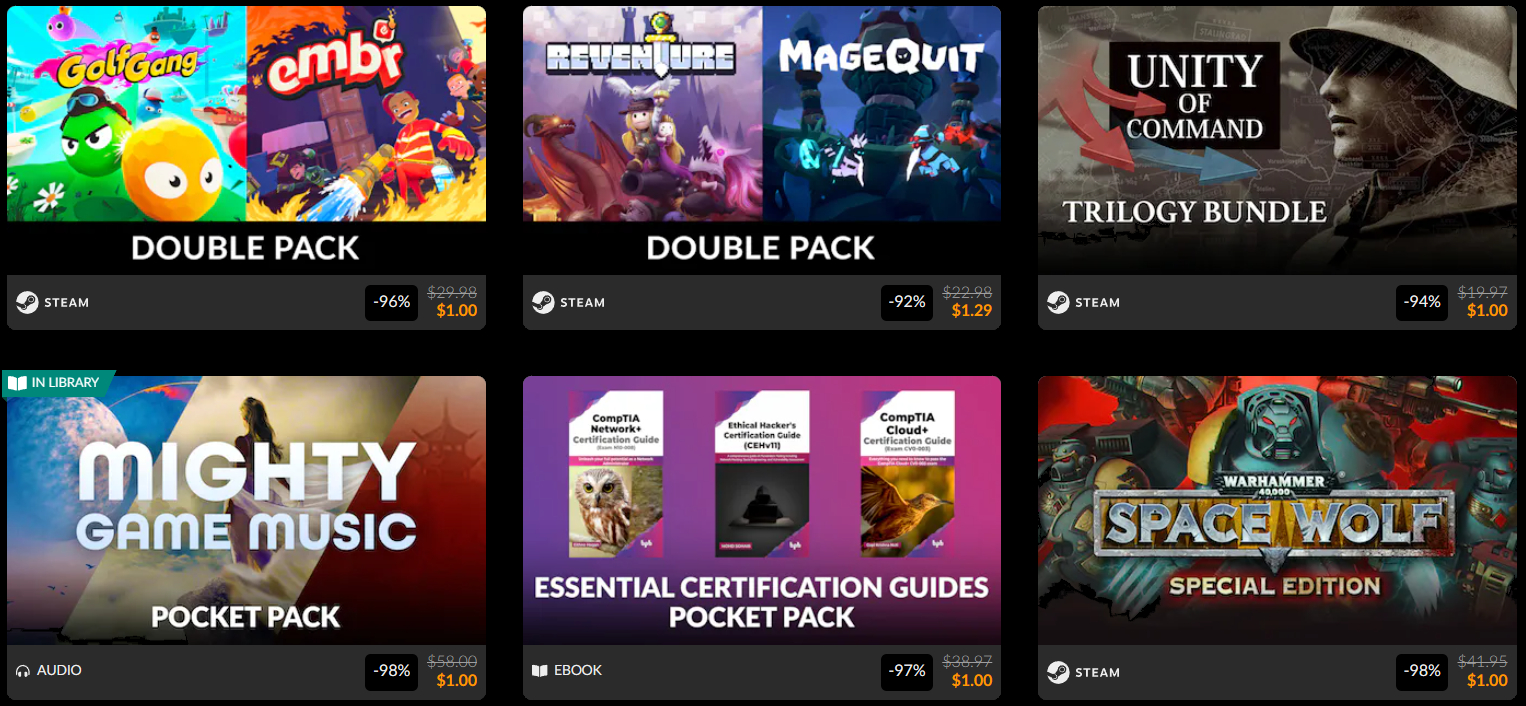Open Unity of Command Trilogy Bundle image
The height and width of the screenshot is (706, 1526).
point(1277,140)
